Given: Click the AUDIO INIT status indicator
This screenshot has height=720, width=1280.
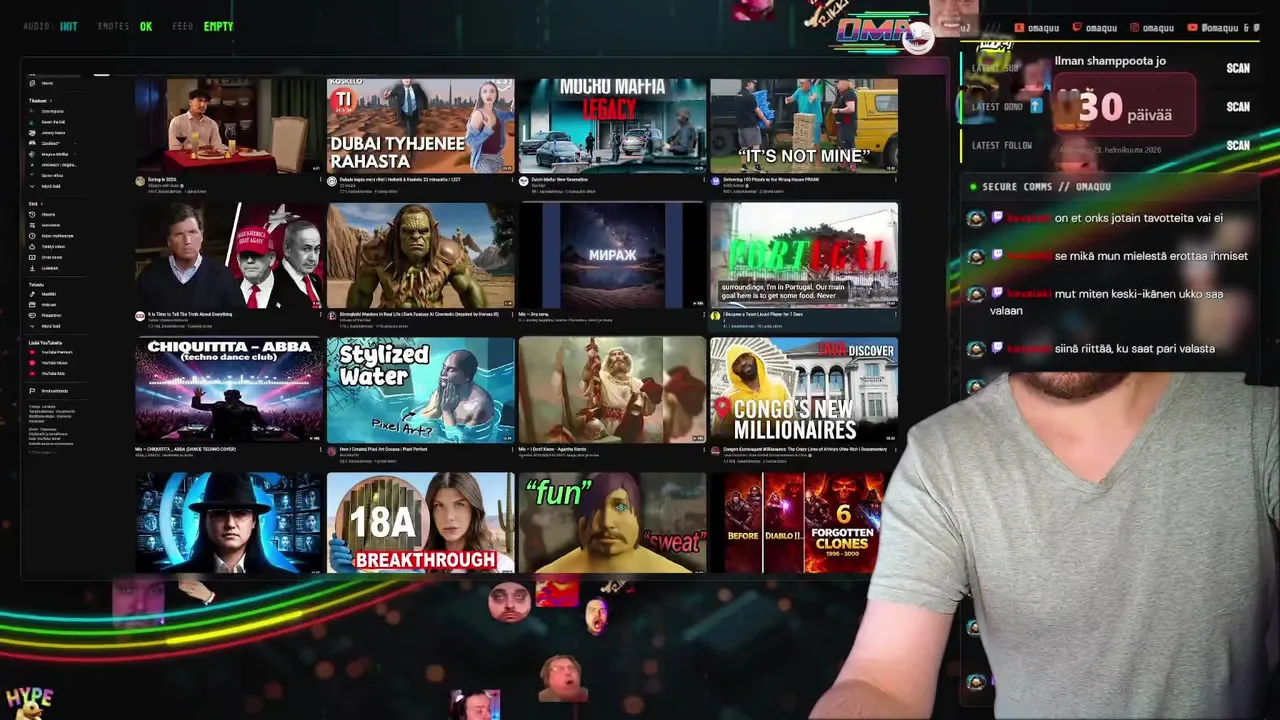Looking at the screenshot, I should point(50,27).
